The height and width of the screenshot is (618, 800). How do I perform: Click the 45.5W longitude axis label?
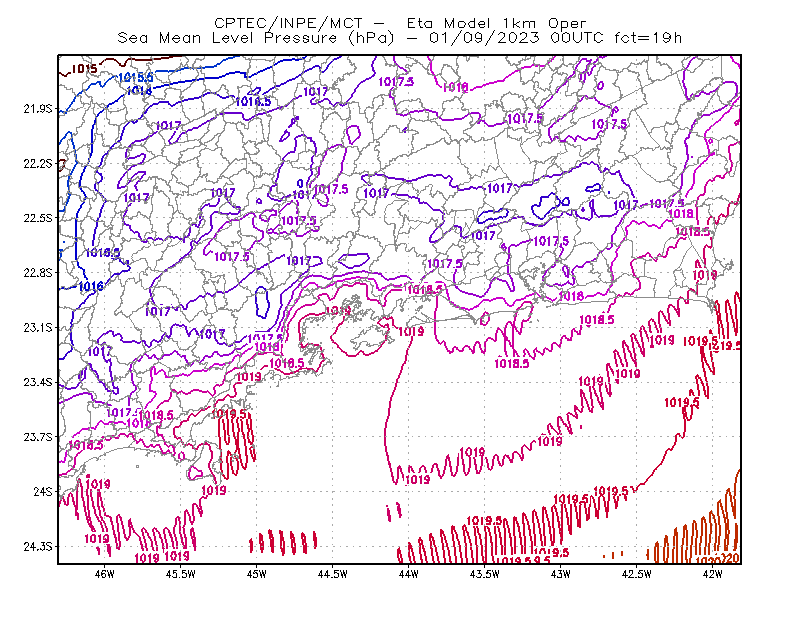point(181,574)
